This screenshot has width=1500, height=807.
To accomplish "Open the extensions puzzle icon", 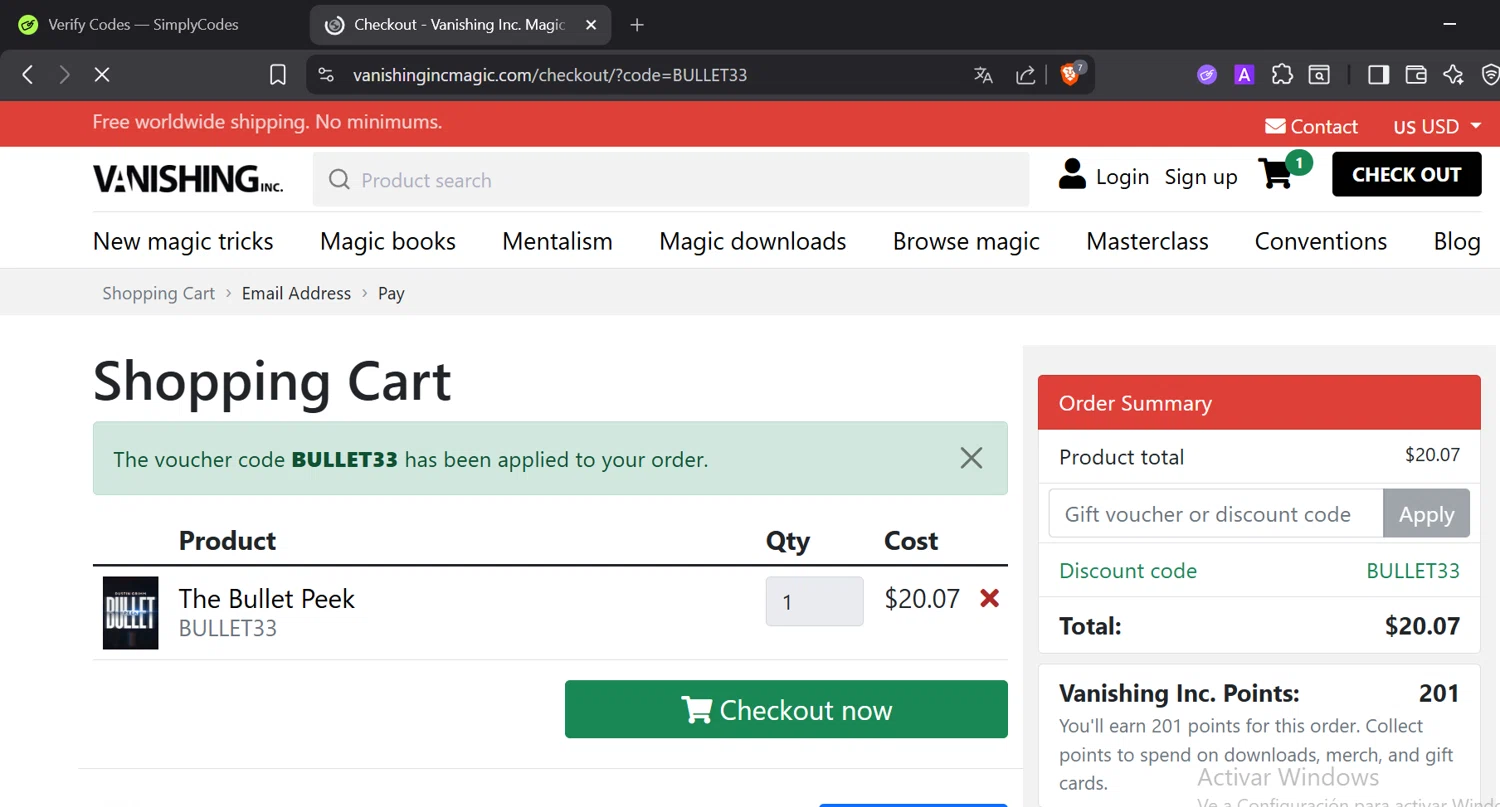I will 1282,75.
